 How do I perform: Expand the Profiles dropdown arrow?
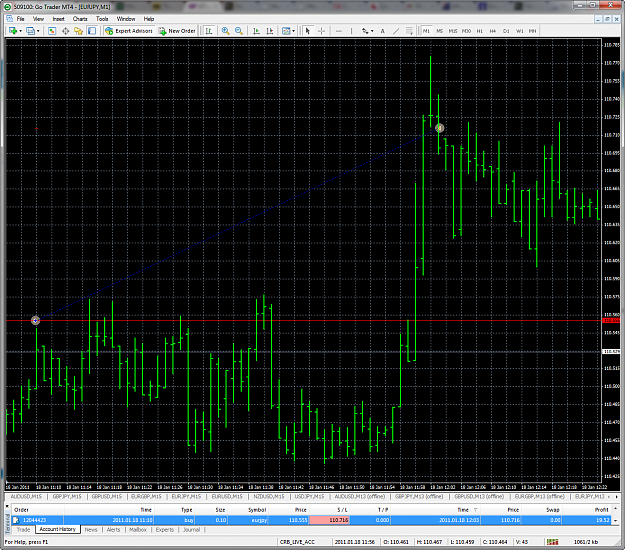click(x=38, y=31)
